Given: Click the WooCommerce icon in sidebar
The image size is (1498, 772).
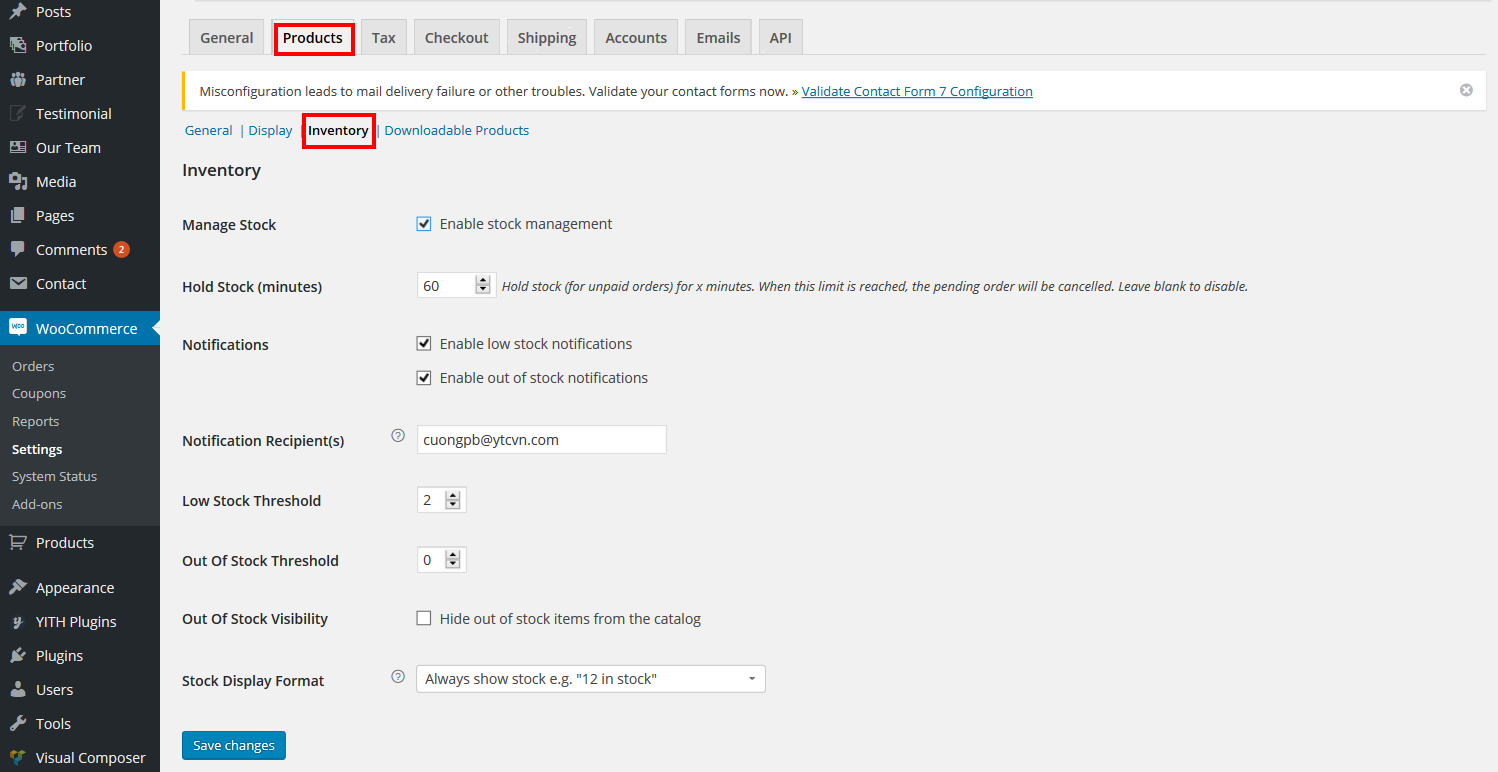Looking at the screenshot, I should pyautogui.click(x=18, y=328).
